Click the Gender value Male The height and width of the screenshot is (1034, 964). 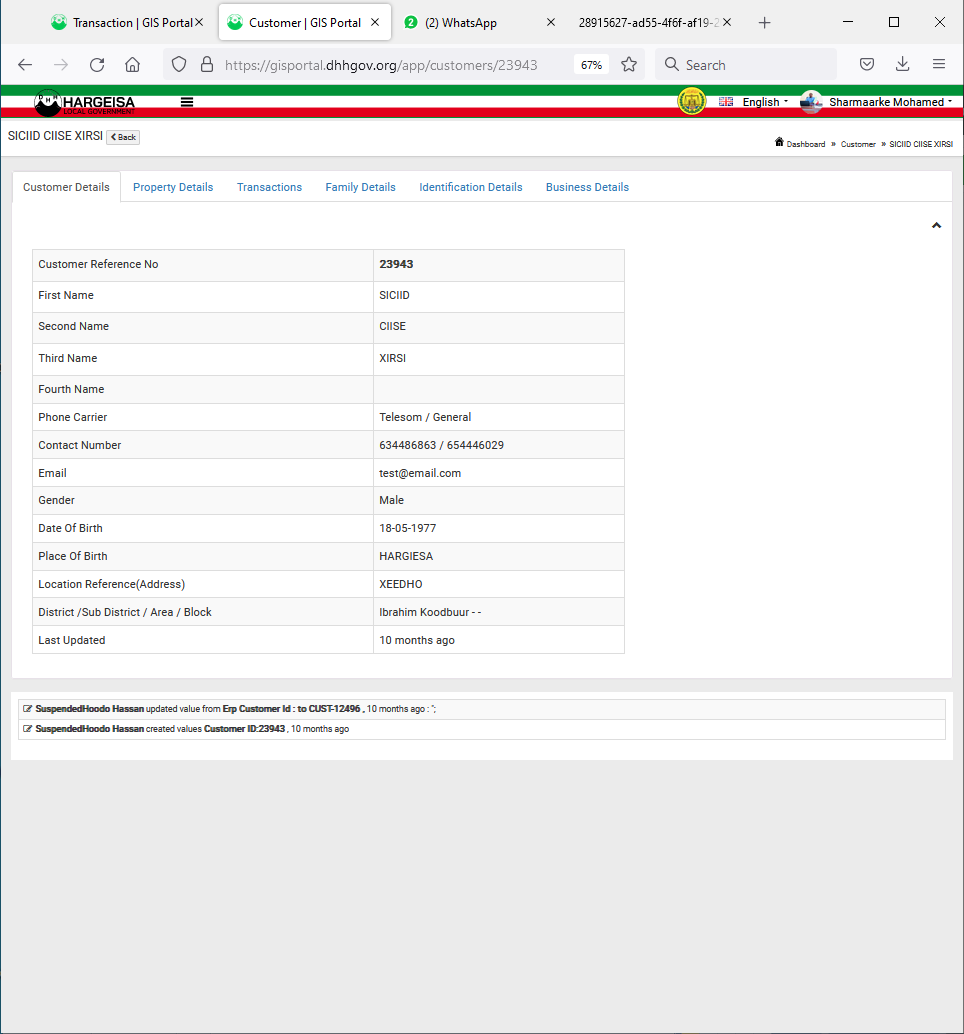click(x=392, y=501)
